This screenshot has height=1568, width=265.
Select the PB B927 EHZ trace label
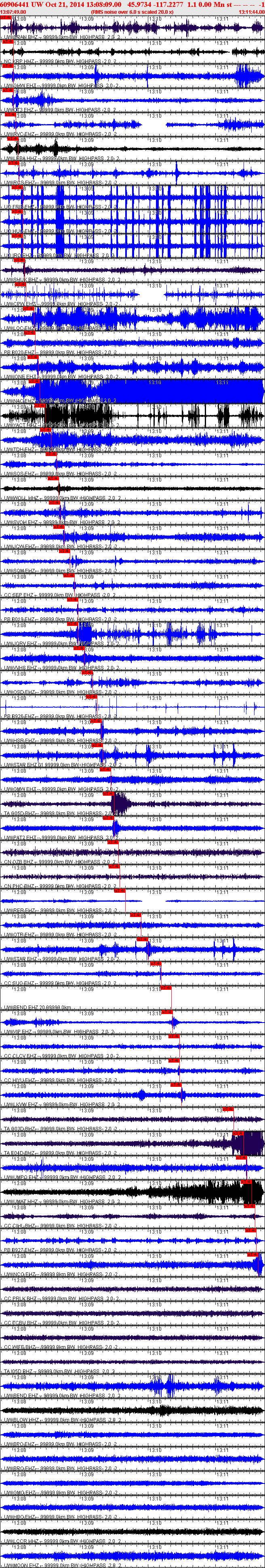[x=61, y=1251]
